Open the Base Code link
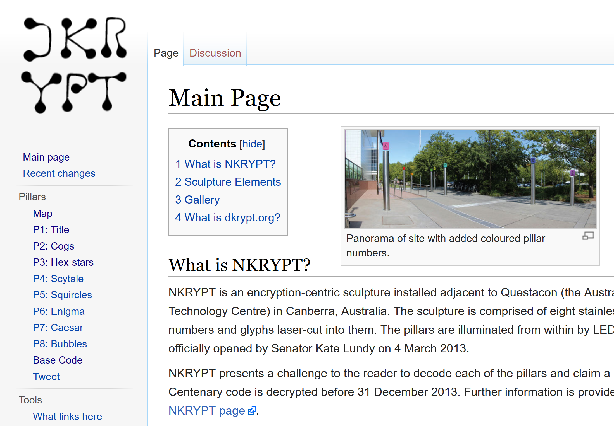Screen dimensions: 614x426 point(57,360)
